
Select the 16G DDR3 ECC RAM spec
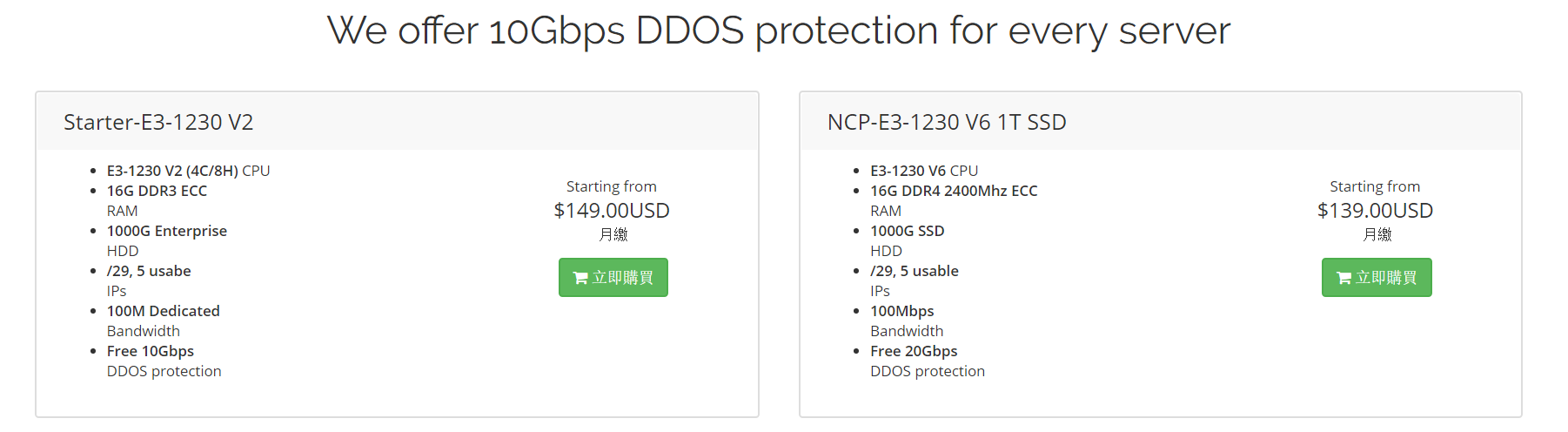pyautogui.click(x=157, y=191)
